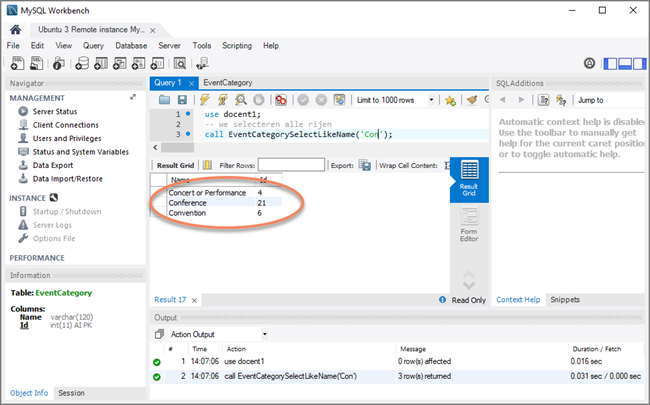
Task: Export recordset to file icon
Action: click(x=365, y=165)
